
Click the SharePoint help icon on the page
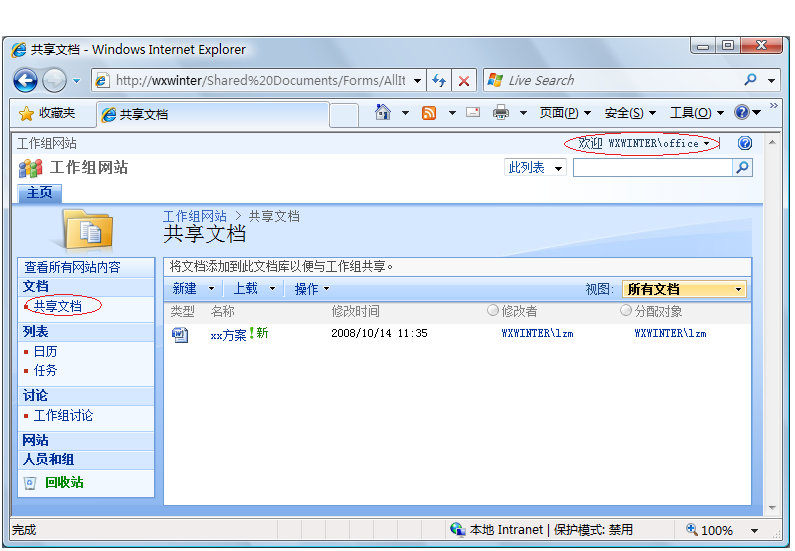coord(745,143)
